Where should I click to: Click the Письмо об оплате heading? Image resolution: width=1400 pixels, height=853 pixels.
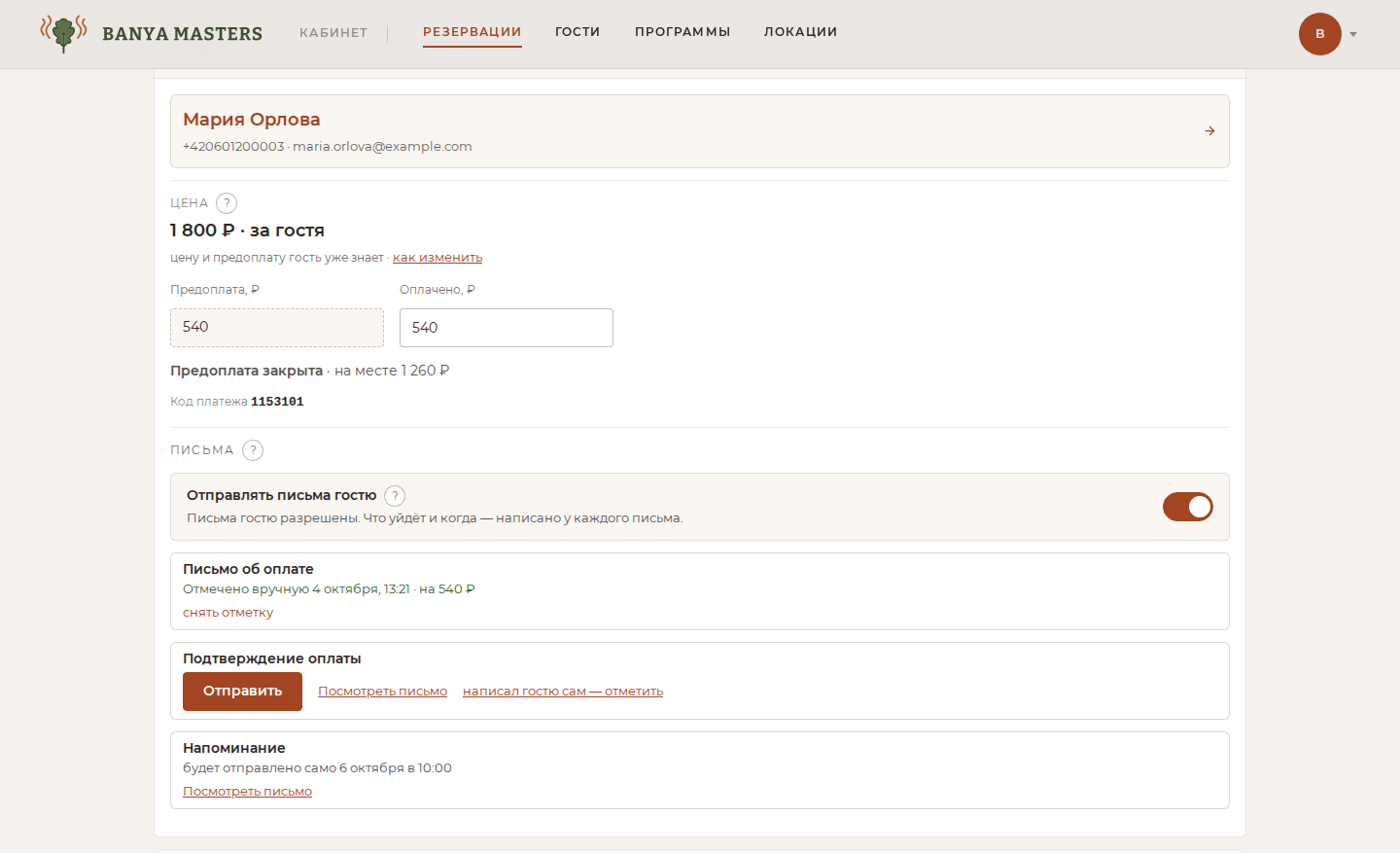pyautogui.click(x=248, y=569)
